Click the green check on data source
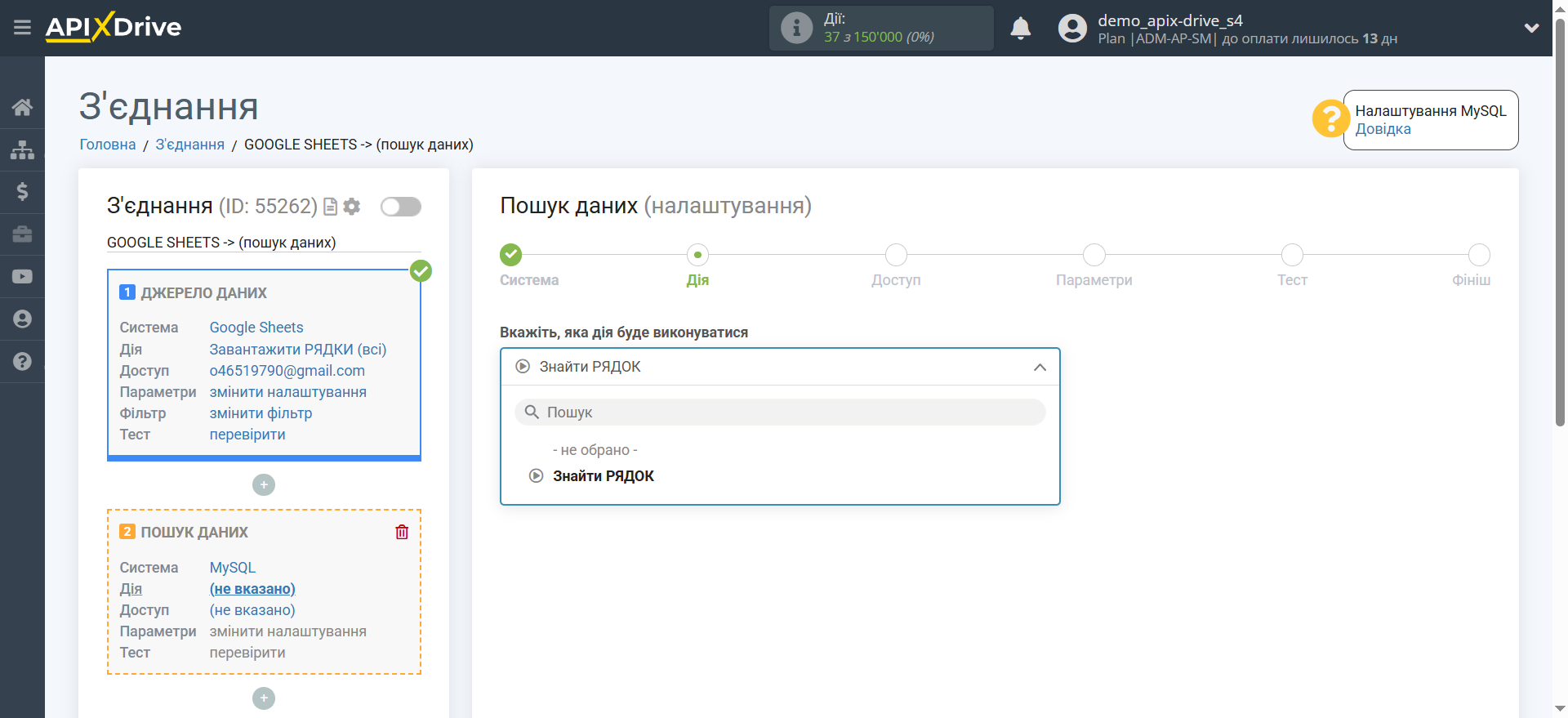 421,270
